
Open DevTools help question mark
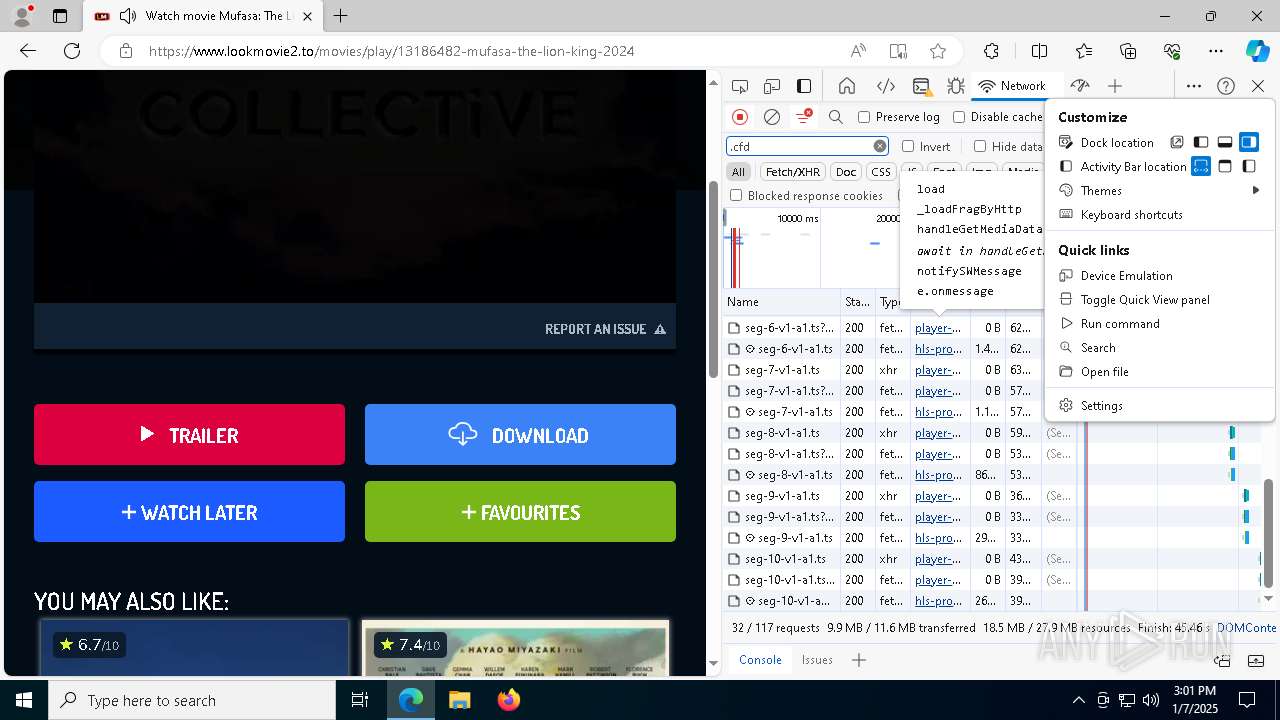(x=1226, y=86)
